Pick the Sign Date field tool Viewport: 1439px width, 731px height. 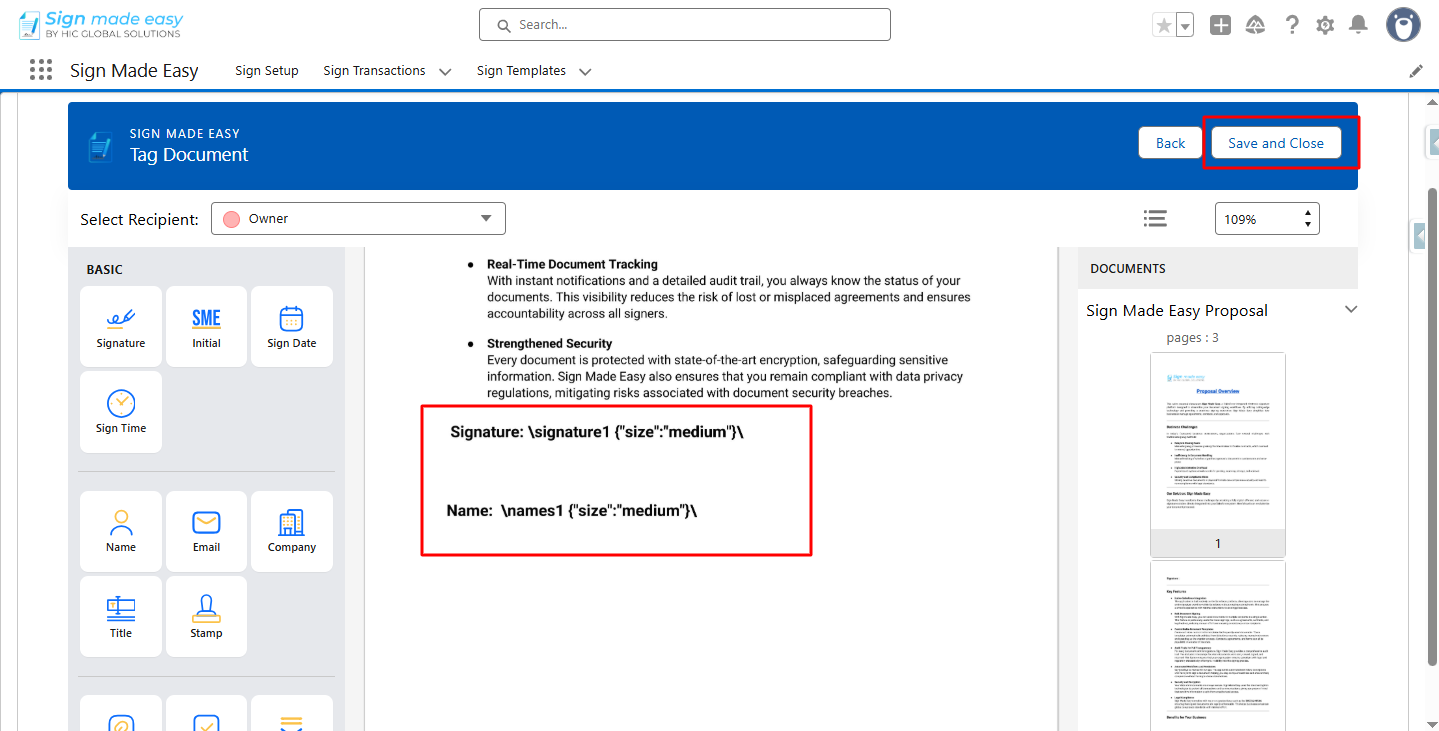(x=291, y=326)
